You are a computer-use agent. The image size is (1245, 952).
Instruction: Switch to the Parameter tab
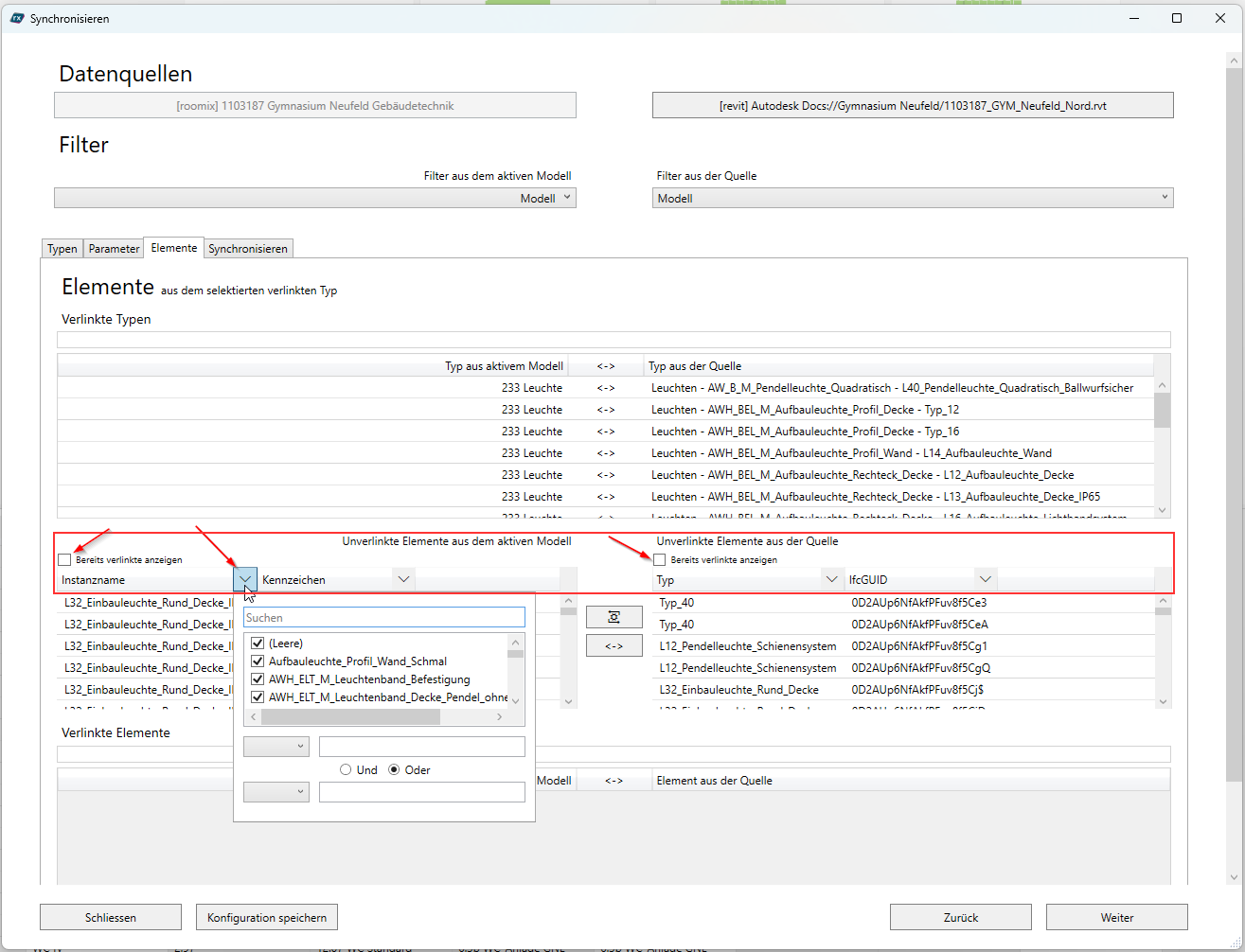tap(114, 249)
